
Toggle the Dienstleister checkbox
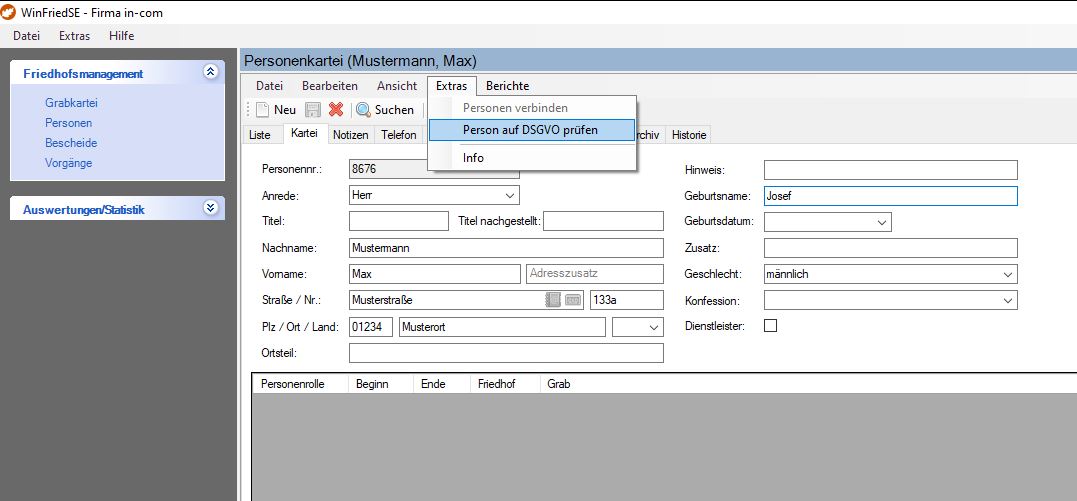pyautogui.click(x=770, y=325)
